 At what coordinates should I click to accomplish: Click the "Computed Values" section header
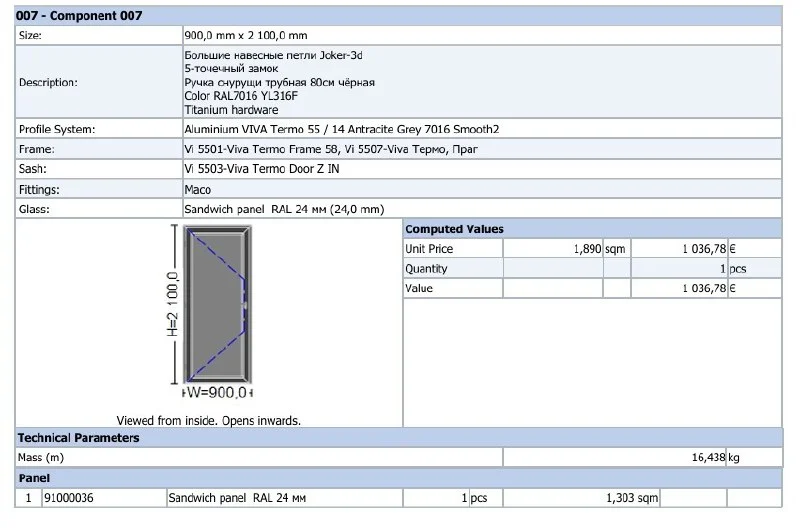point(454,229)
